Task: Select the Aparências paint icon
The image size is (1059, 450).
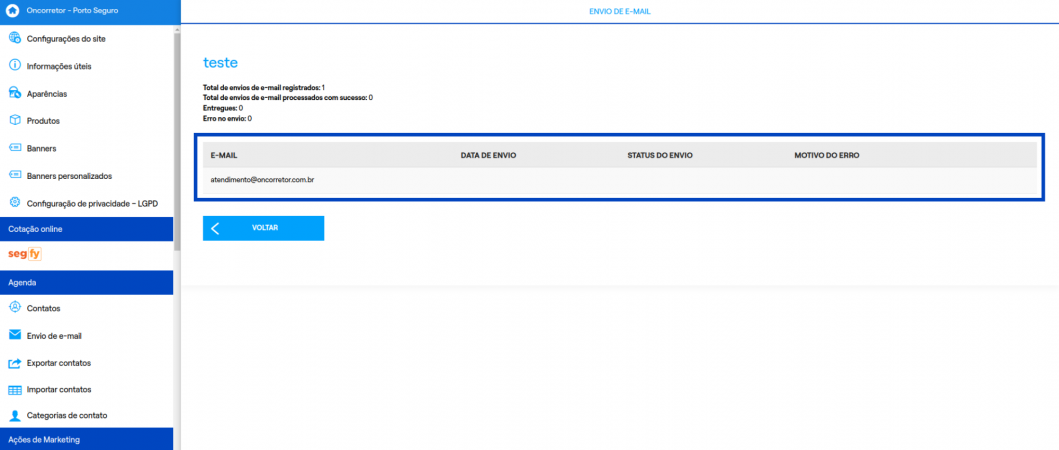Action: 14,93
